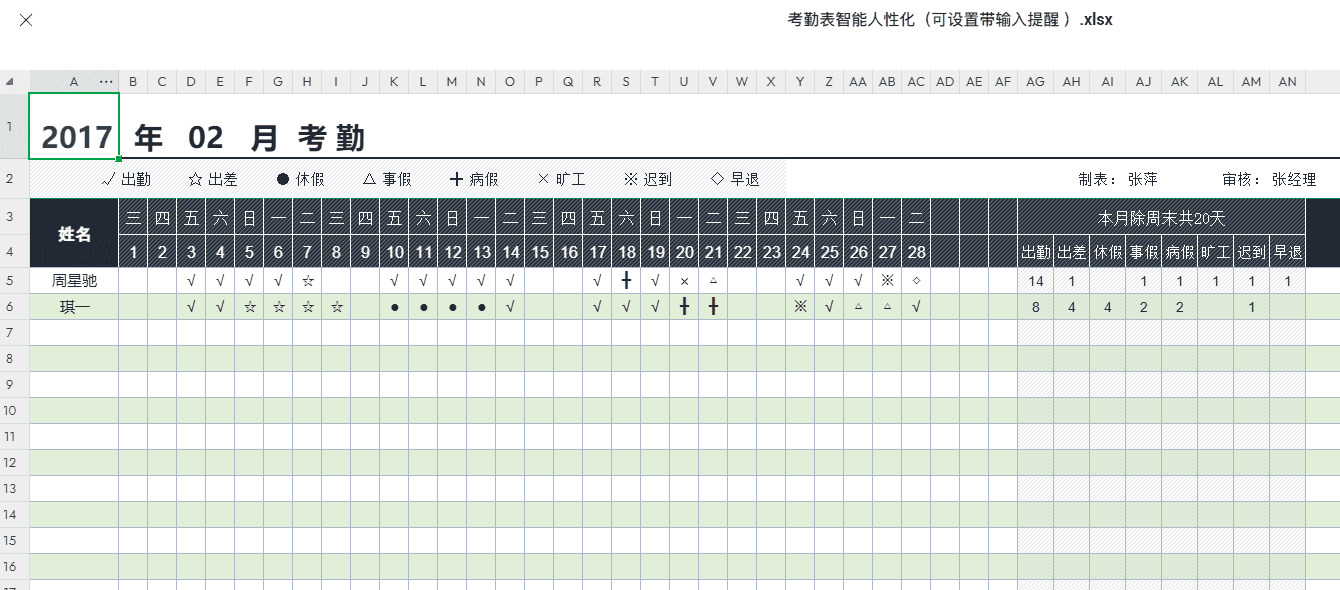Image resolution: width=1340 pixels, height=590 pixels.
Task: Click the × 旷工 legend entry
Action: pyautogui.click(x=561, y=180)
